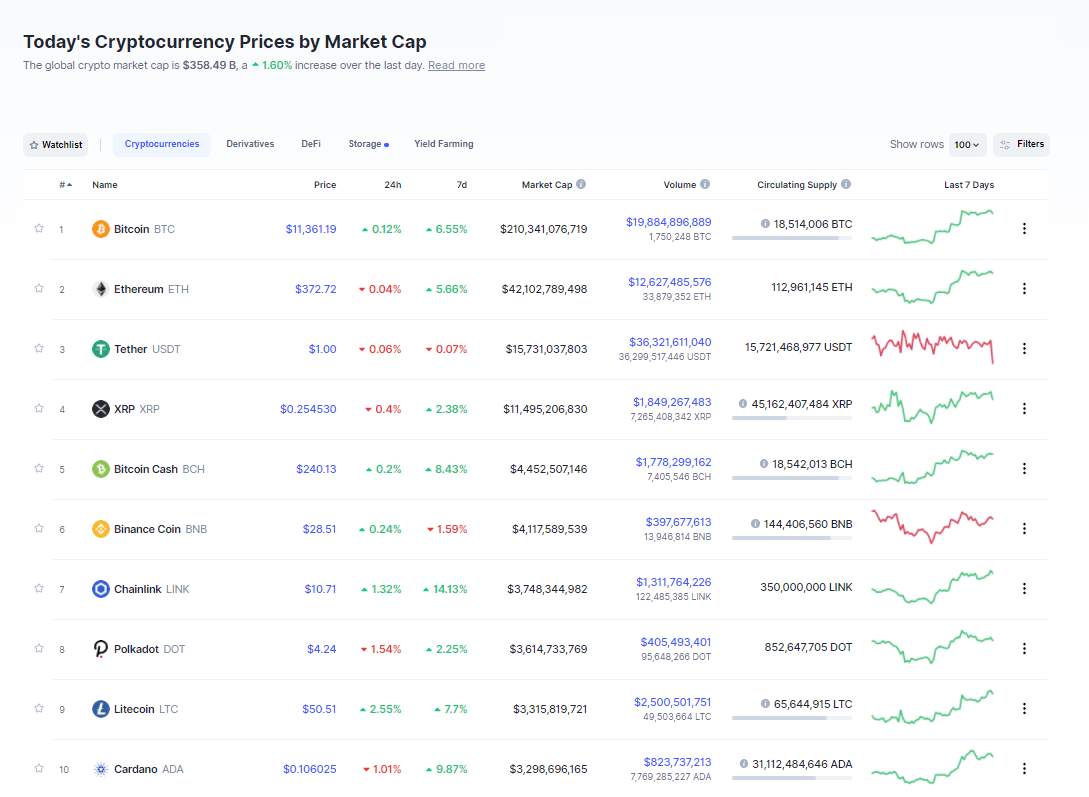Click the Market Cap info icon
The width and height of the screenshot is (1089, 797).
click(x=581, y=184)
